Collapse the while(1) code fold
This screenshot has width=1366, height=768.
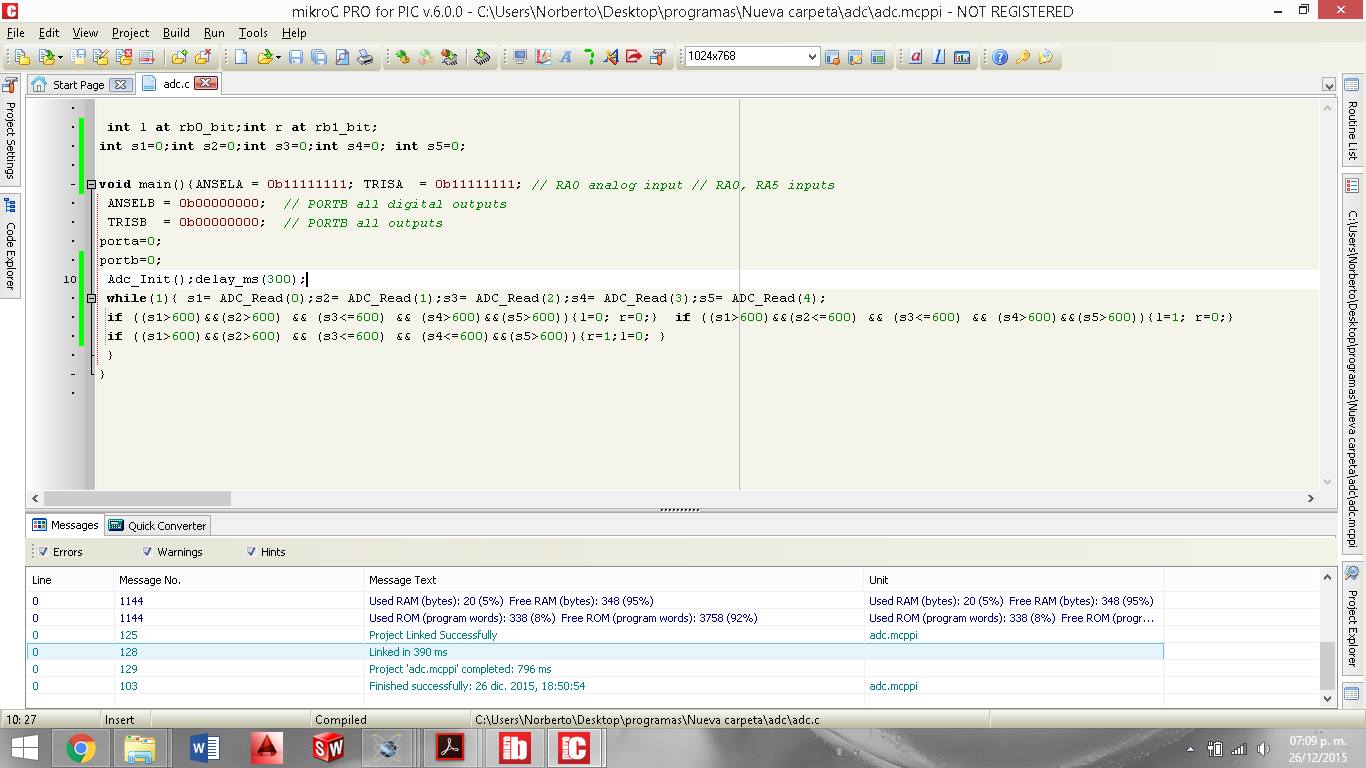tap(90, 298)
